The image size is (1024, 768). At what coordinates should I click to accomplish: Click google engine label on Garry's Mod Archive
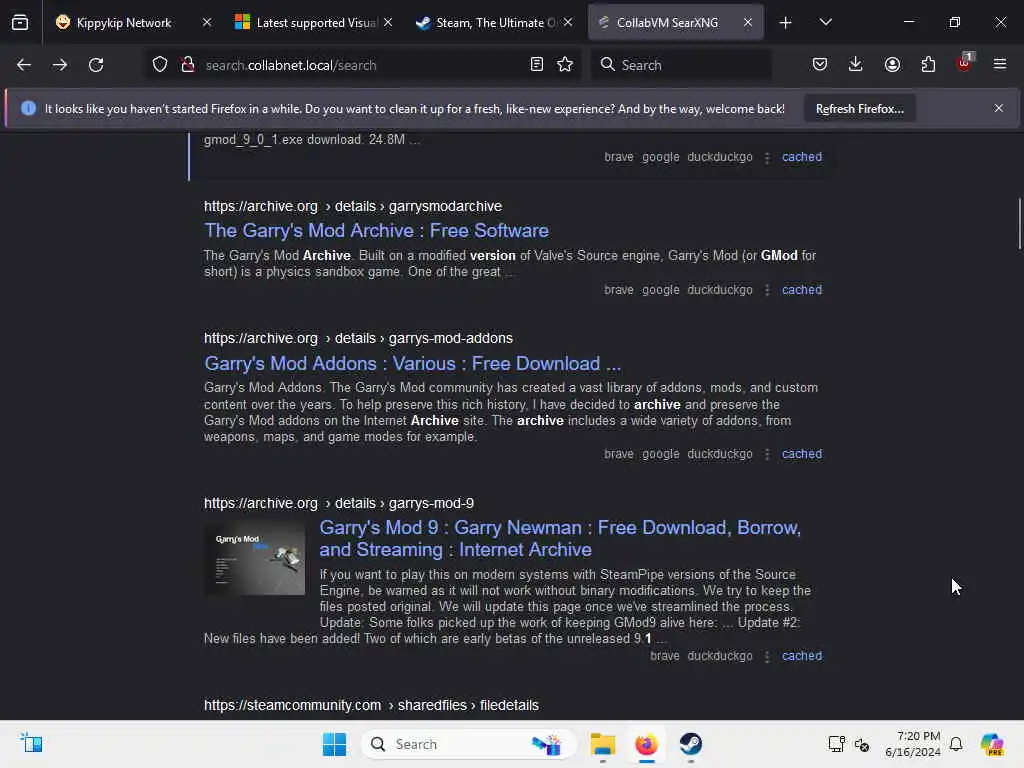[x=660, y=290]
